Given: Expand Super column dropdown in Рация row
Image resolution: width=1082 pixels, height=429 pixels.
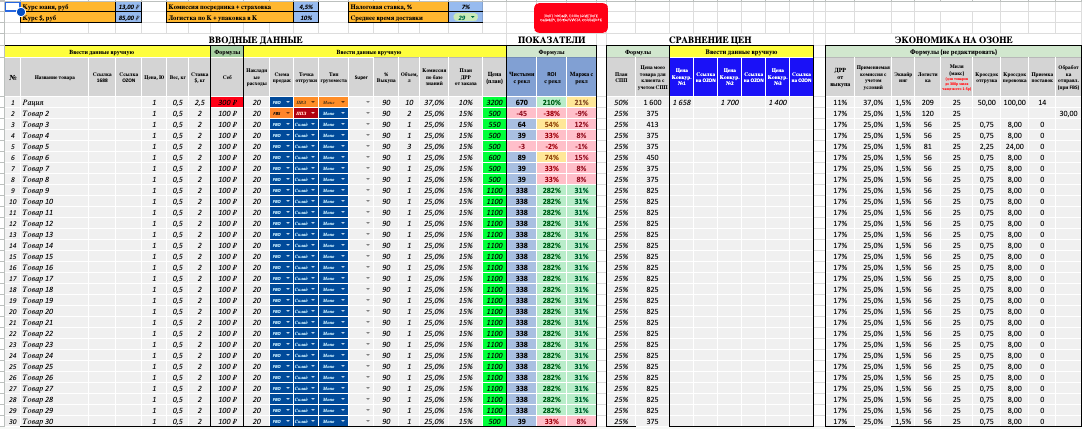Looking at the screenshot, I should click(368, 102).
